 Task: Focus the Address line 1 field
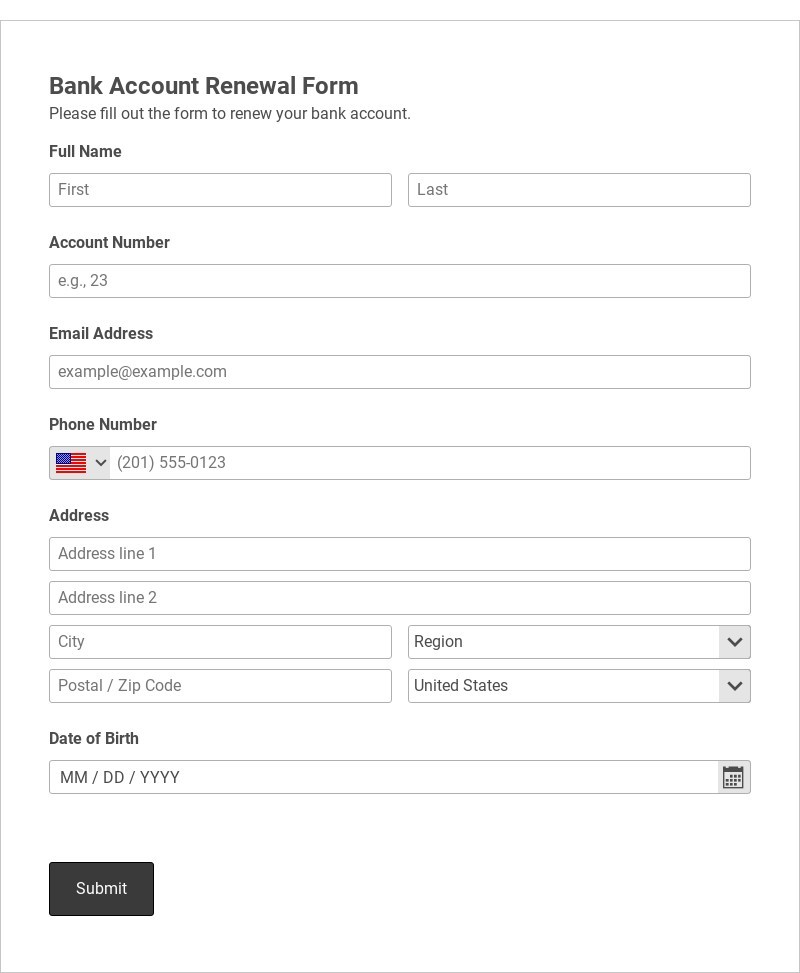[400, 554]
